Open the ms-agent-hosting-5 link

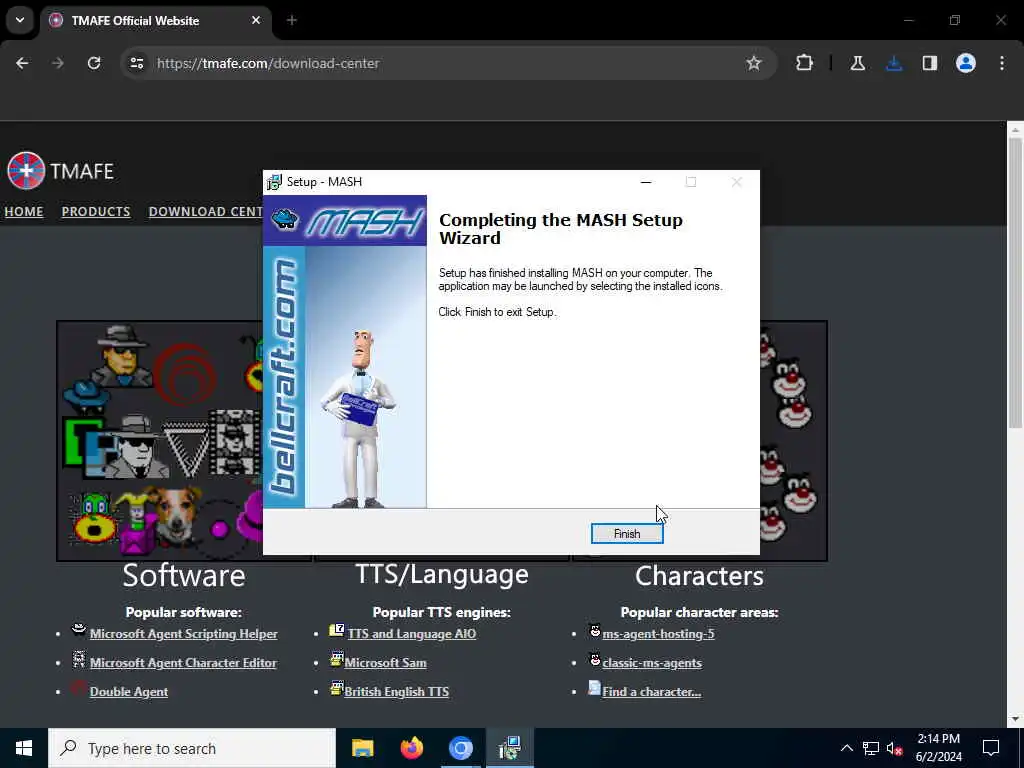pos(658,633)
